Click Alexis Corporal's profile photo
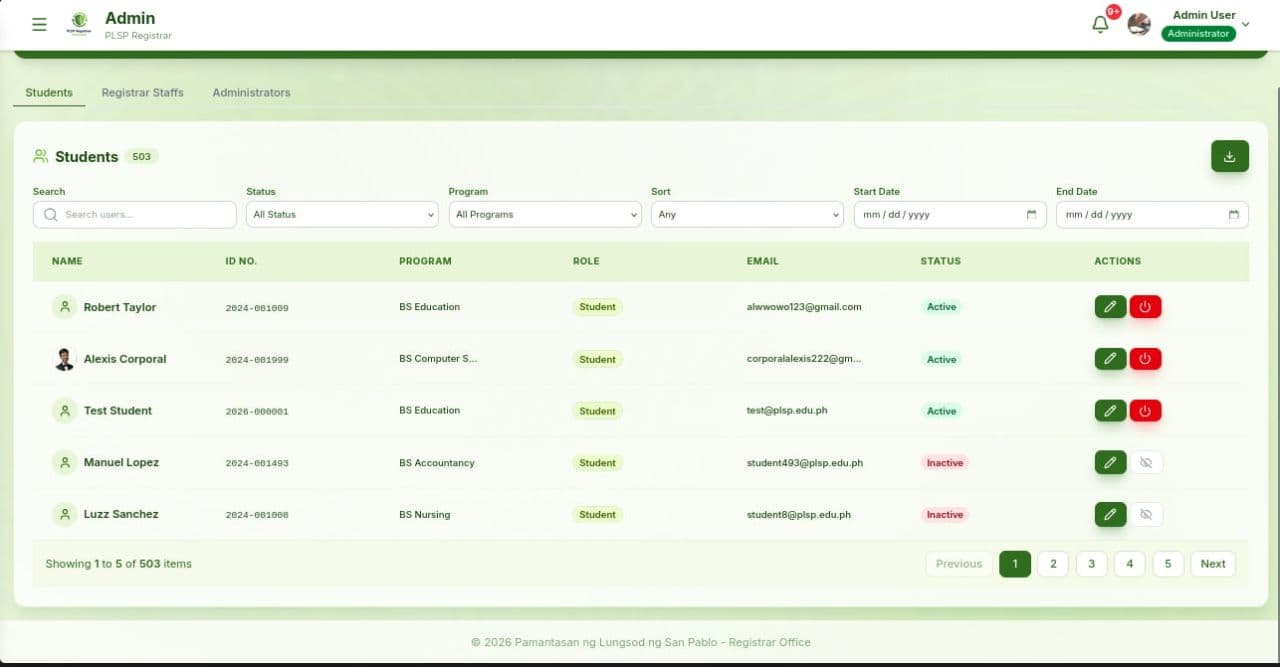Screen dimensions: 1280x667 pos(65,359)
